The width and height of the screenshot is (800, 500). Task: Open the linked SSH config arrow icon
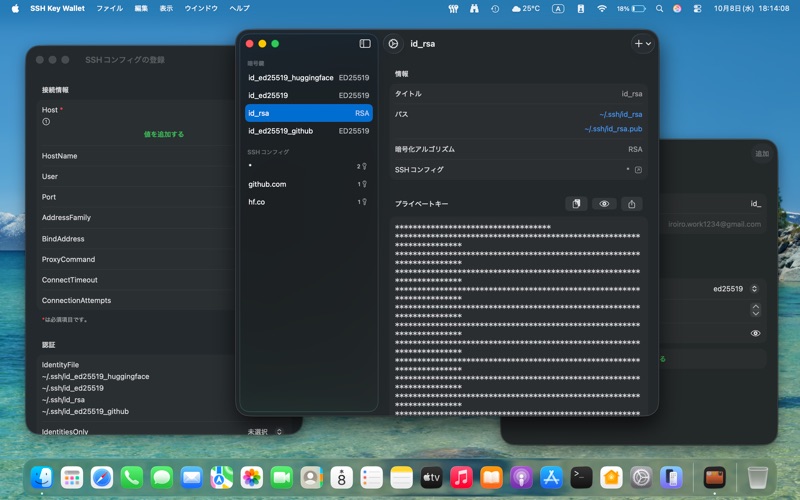point(638,170)
